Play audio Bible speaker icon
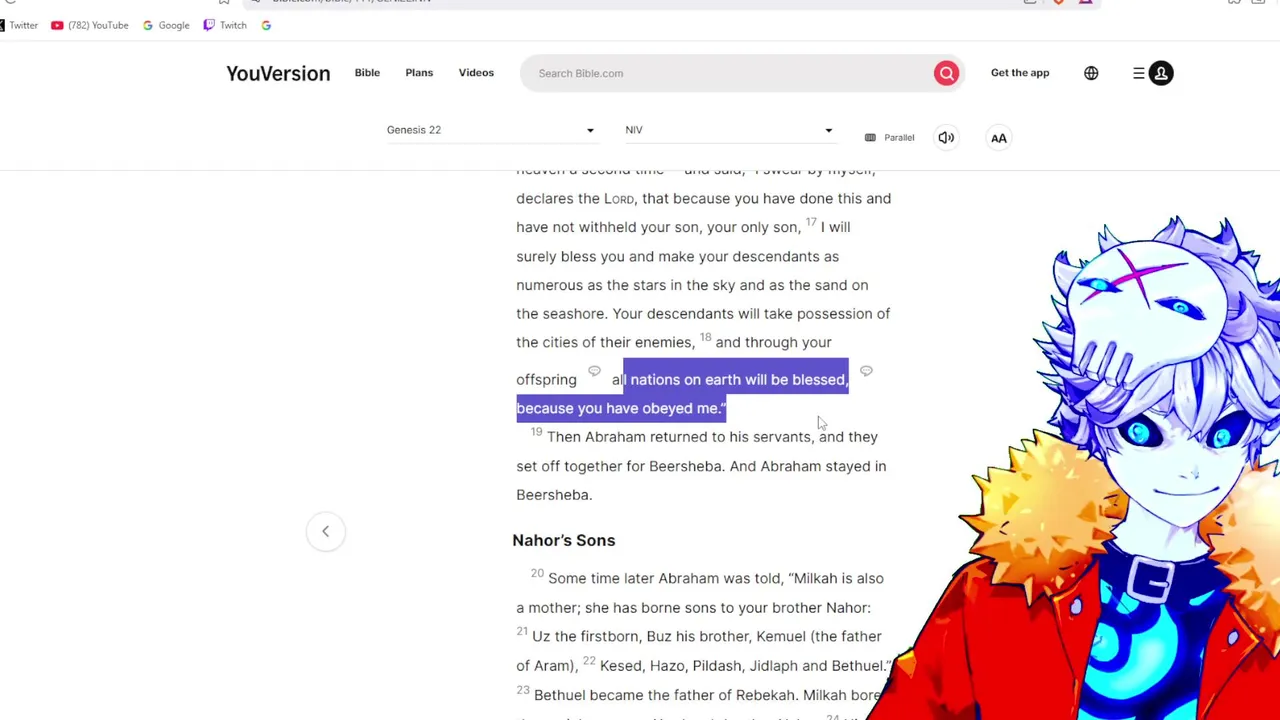Image resolution: width=1280 pixels, height=720 pixels. pos(946,137)
